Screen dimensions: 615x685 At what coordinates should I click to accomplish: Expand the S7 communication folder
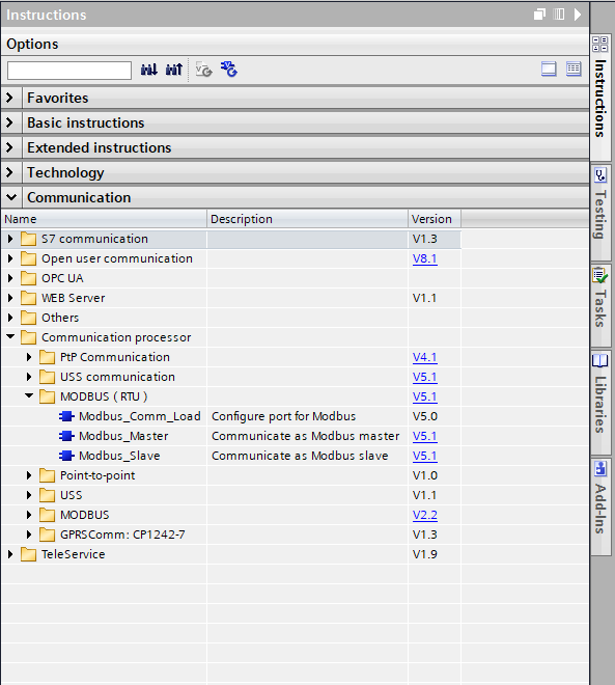click(x=10, y=239)
